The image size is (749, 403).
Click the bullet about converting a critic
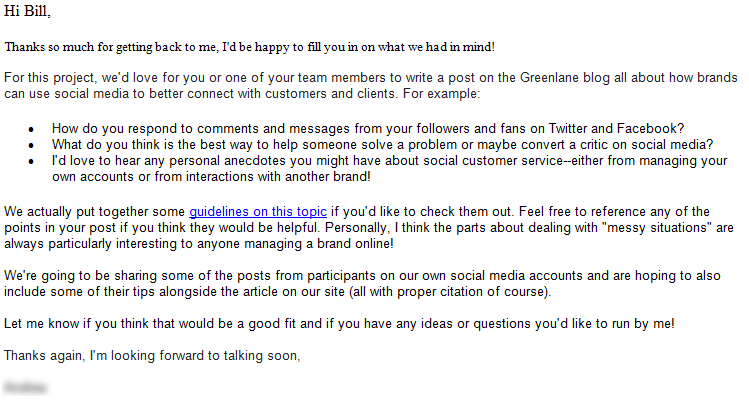(382, 144)
